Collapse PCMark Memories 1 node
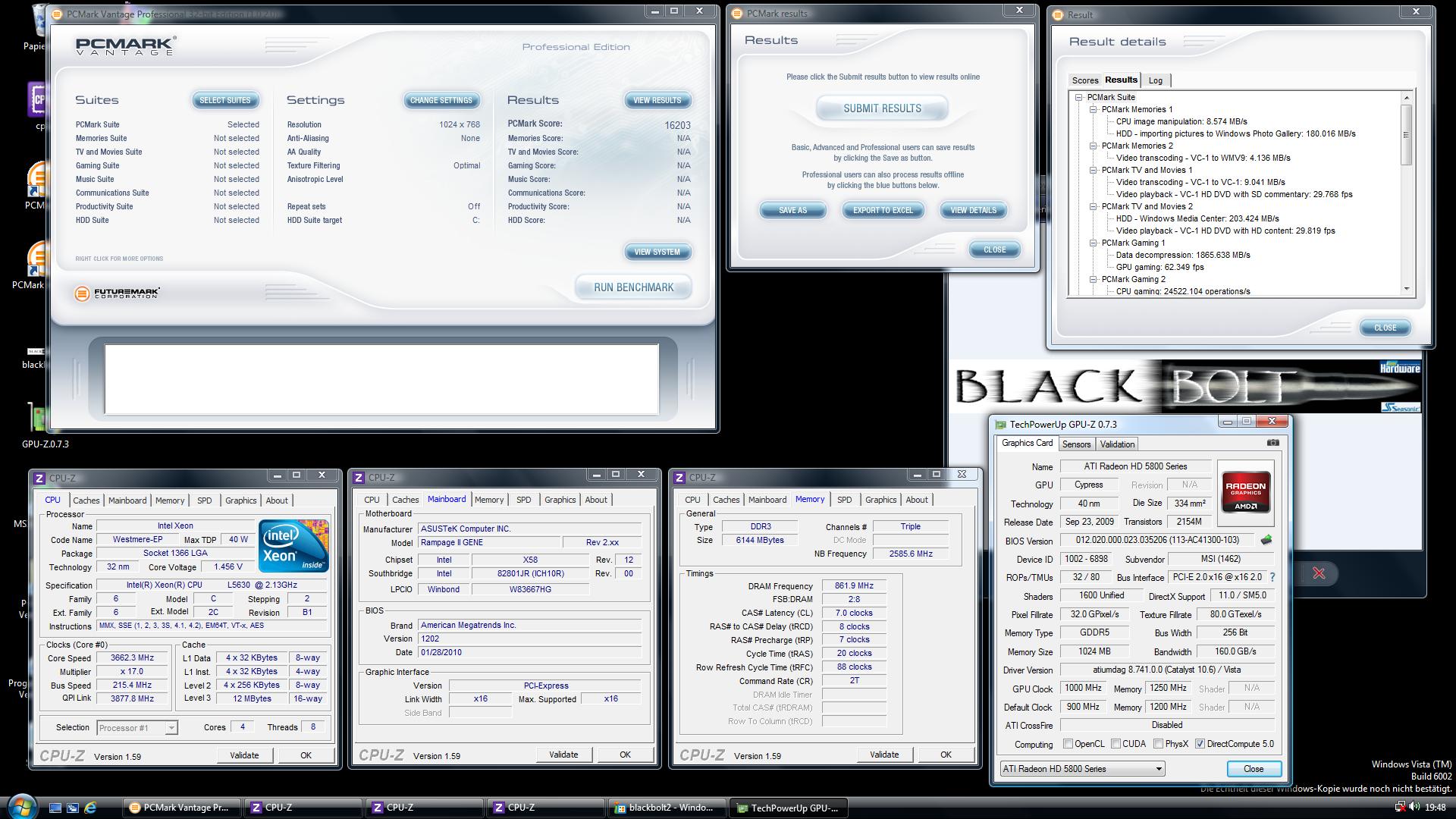 tap(1094, 109)
